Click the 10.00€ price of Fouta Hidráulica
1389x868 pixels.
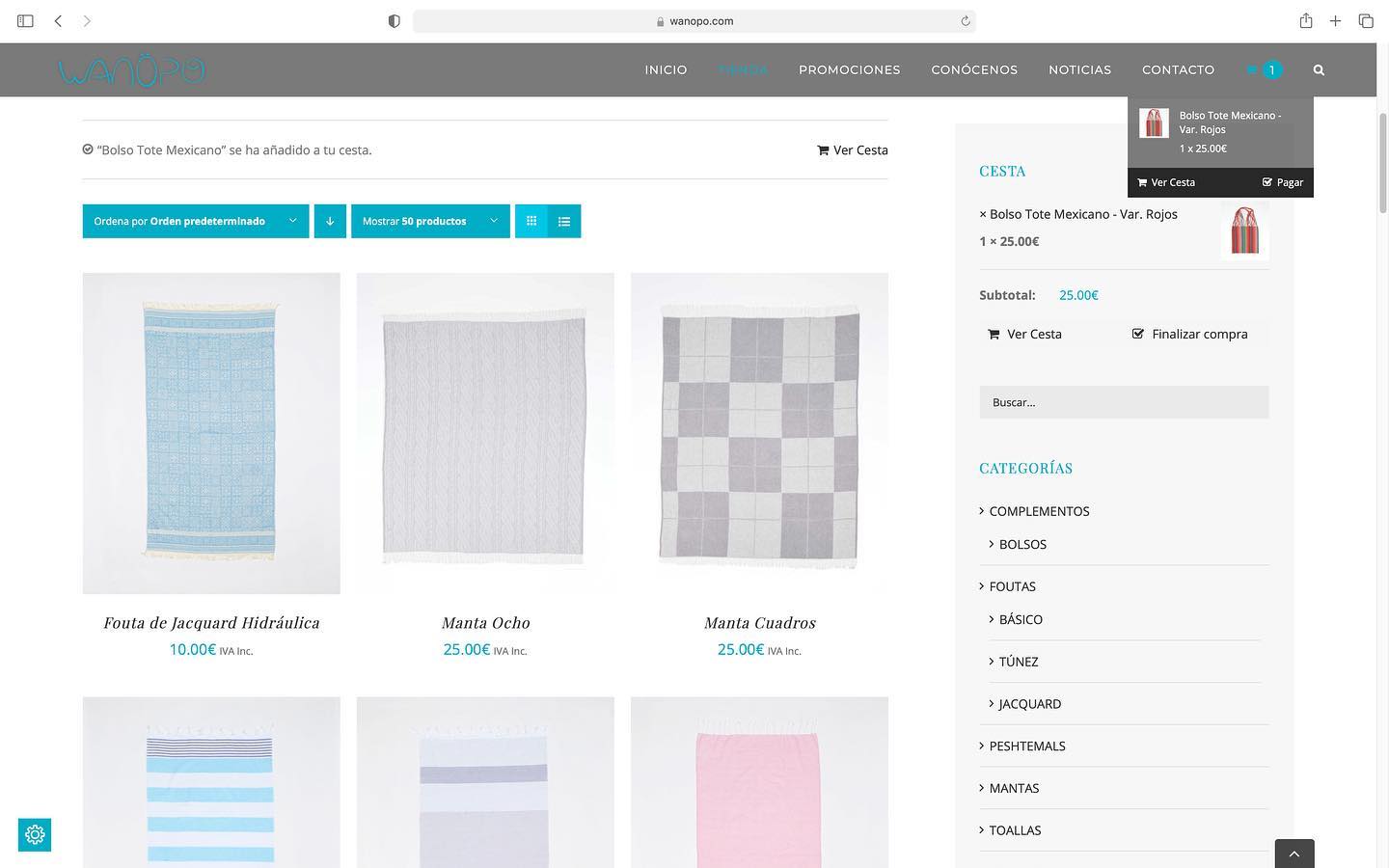[192, 649]
